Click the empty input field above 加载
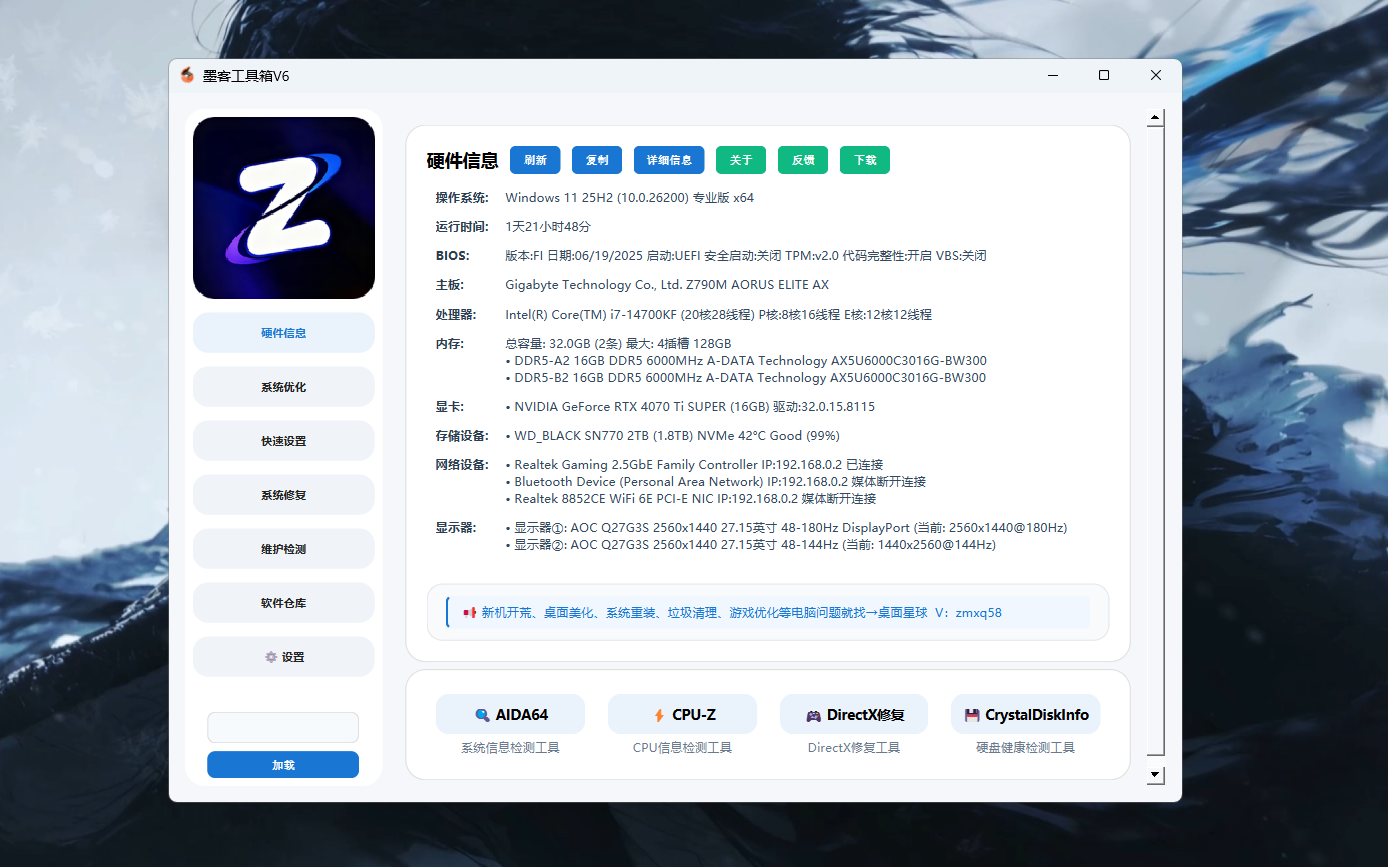This screenshot has width=1388, height=867. (x=283, y=727)
